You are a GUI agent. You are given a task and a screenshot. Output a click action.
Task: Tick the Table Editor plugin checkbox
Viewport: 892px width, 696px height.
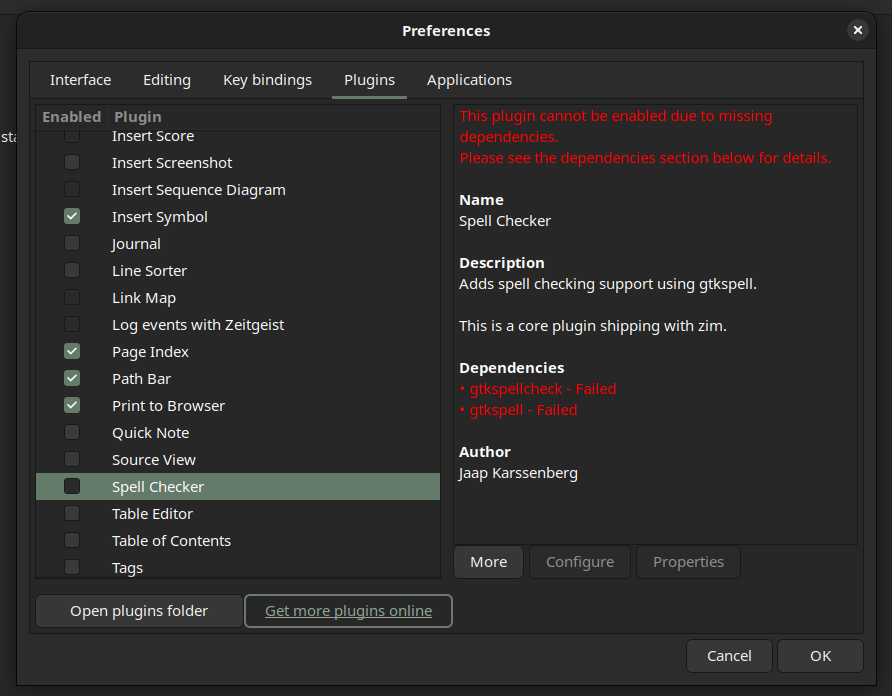click(72, 514)
